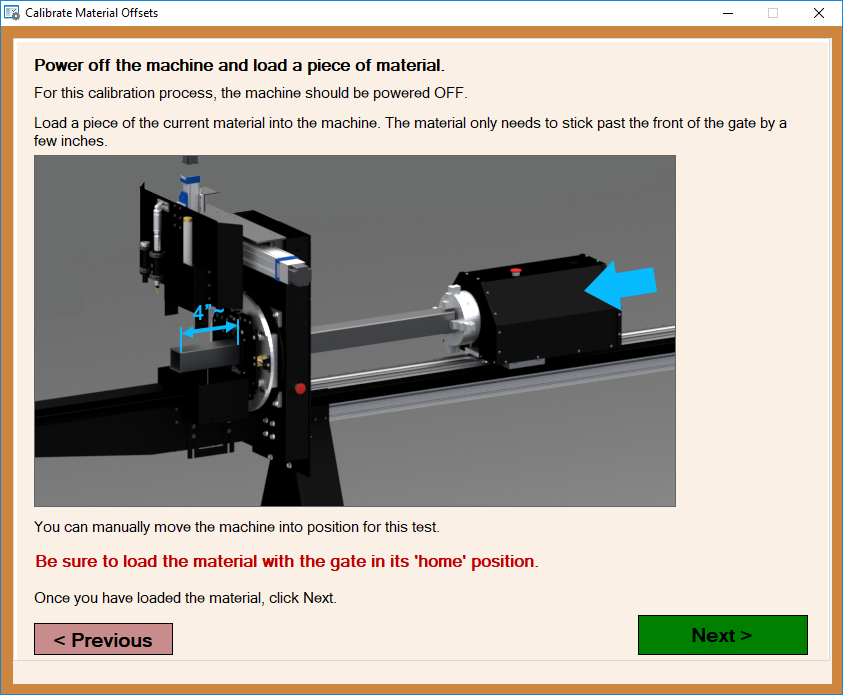This screenshot has width=843, height=695.
Task: Click the red knob on the gate plate
Action: 299,388
